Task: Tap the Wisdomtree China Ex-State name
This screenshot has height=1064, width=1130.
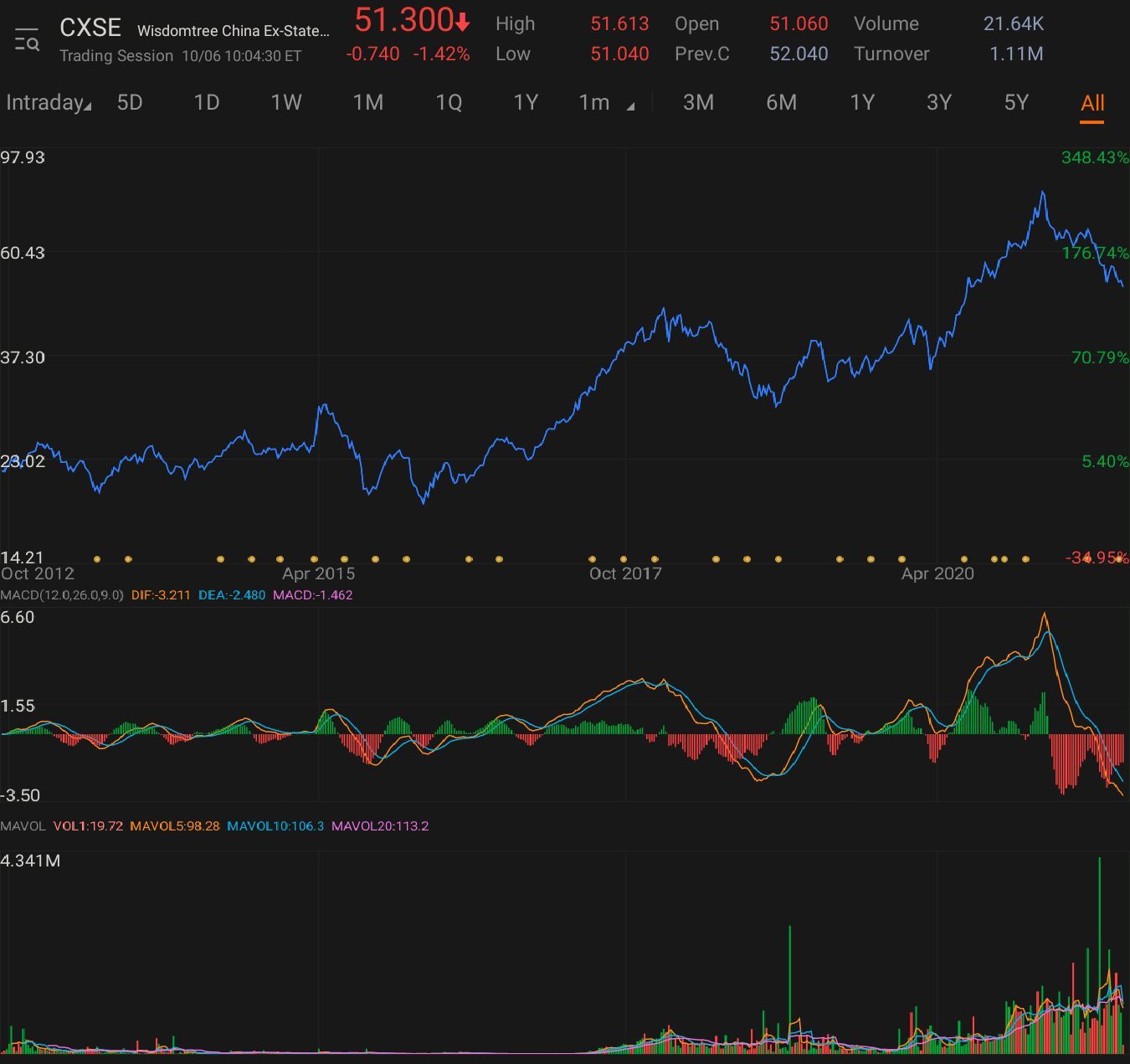Action: [x=234, y=31]
